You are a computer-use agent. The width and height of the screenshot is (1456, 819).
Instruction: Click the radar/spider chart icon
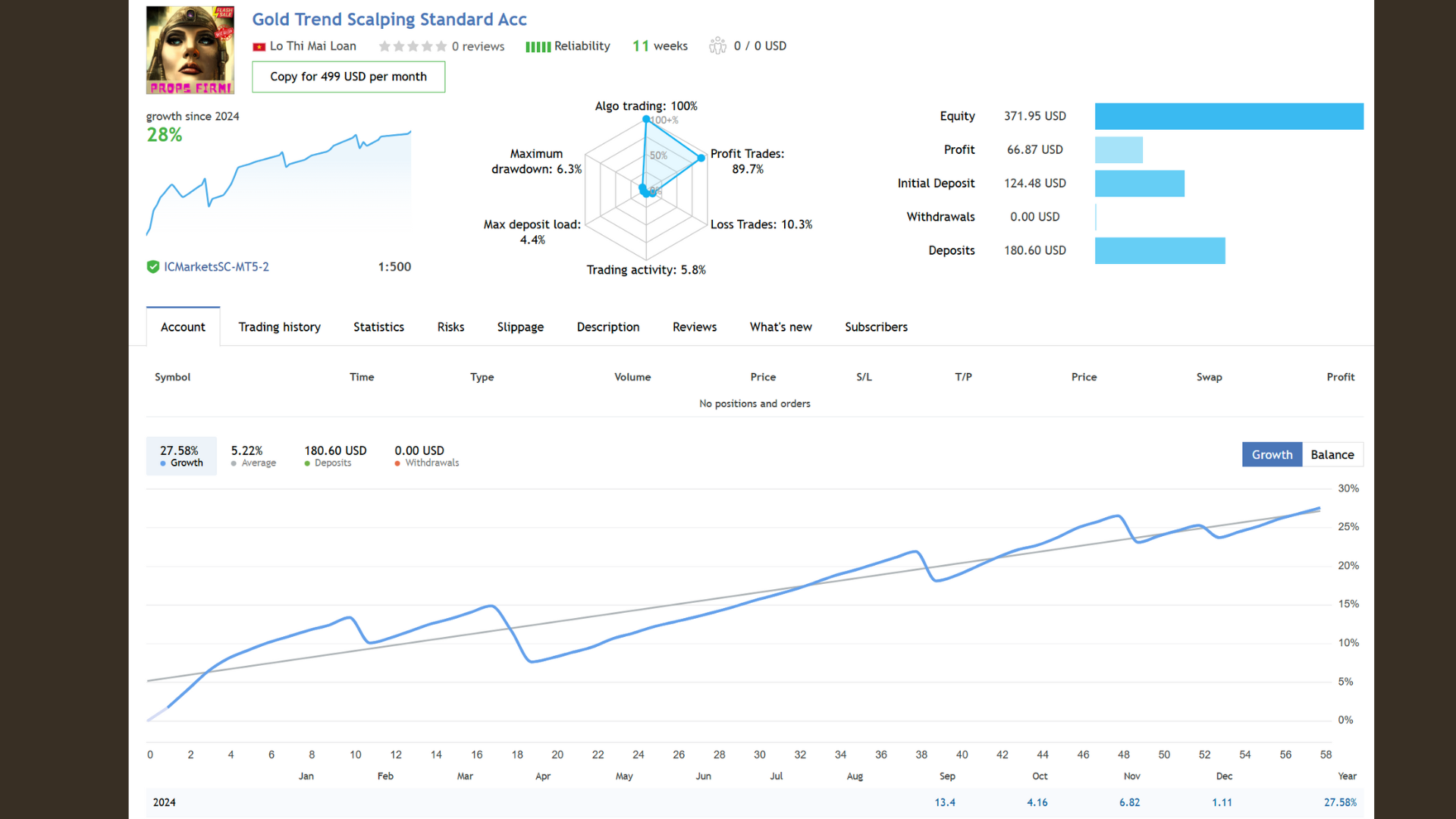tap(647, 189)
